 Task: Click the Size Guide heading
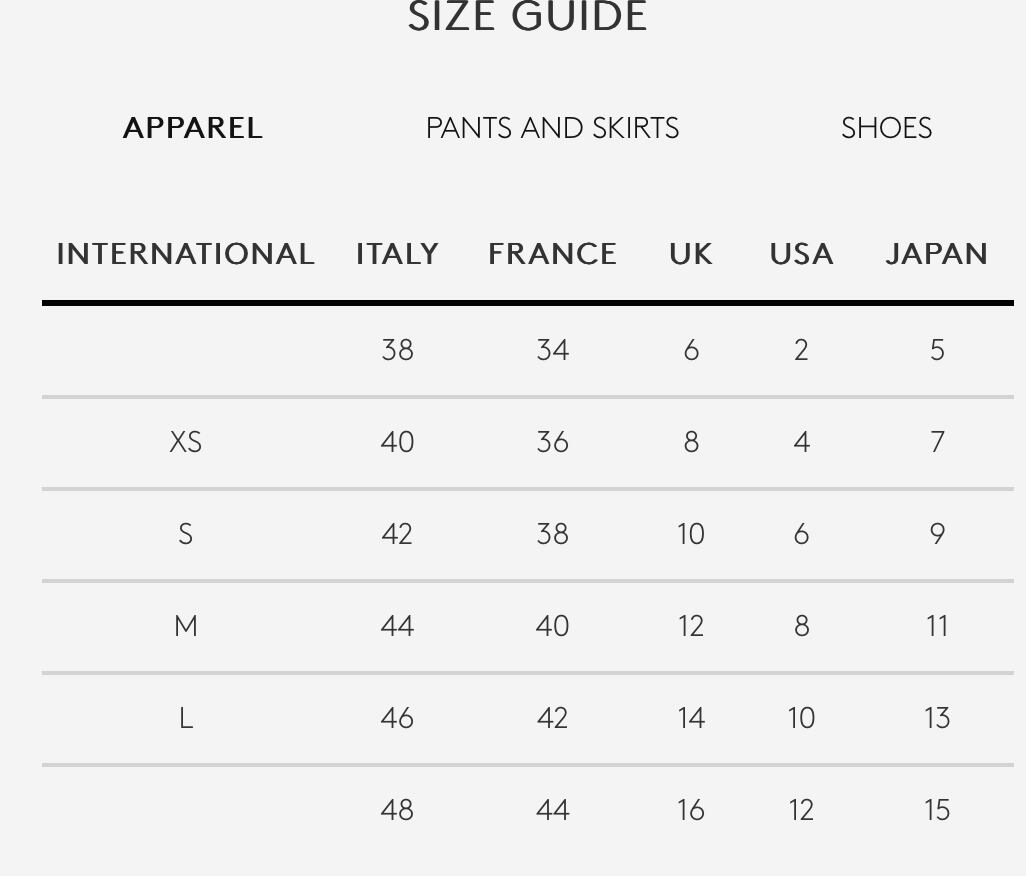pos(527,18)
